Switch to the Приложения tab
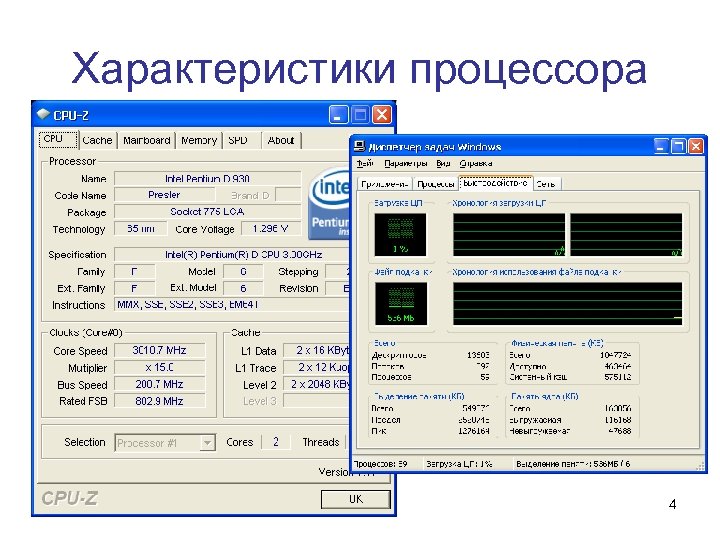Viewport: 720px width, 540px height. [385, 184]
